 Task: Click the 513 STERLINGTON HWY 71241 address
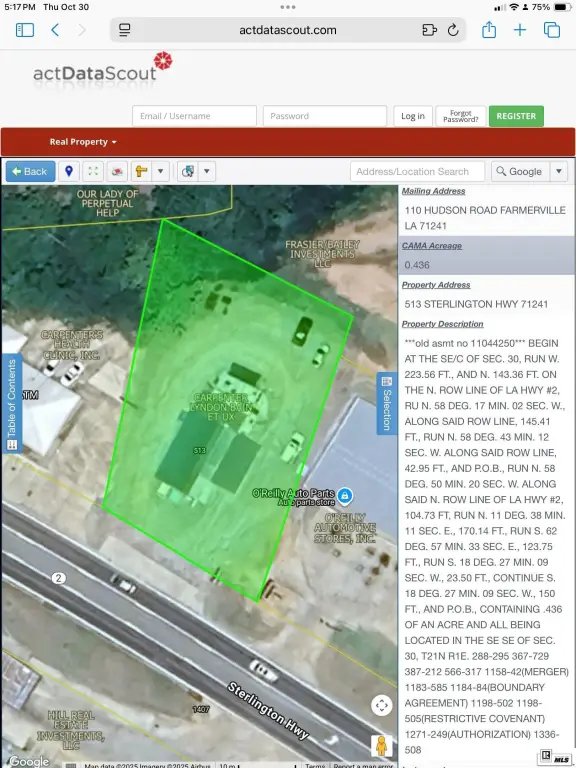[x=476, y=304]
